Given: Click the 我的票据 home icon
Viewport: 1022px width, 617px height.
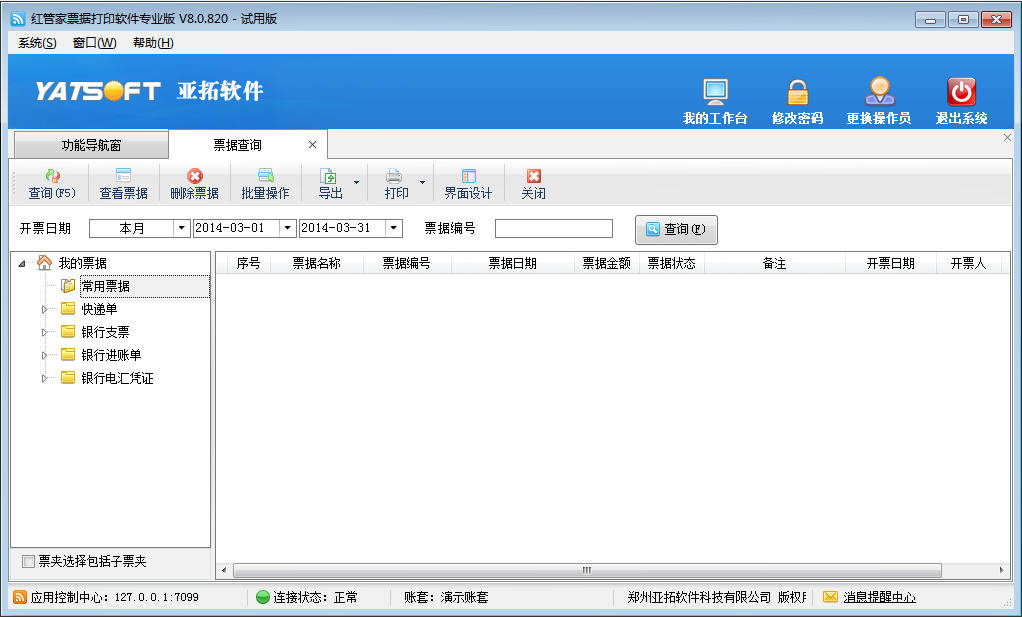Looking at the screenshot, I should click(x=44, y=263).
